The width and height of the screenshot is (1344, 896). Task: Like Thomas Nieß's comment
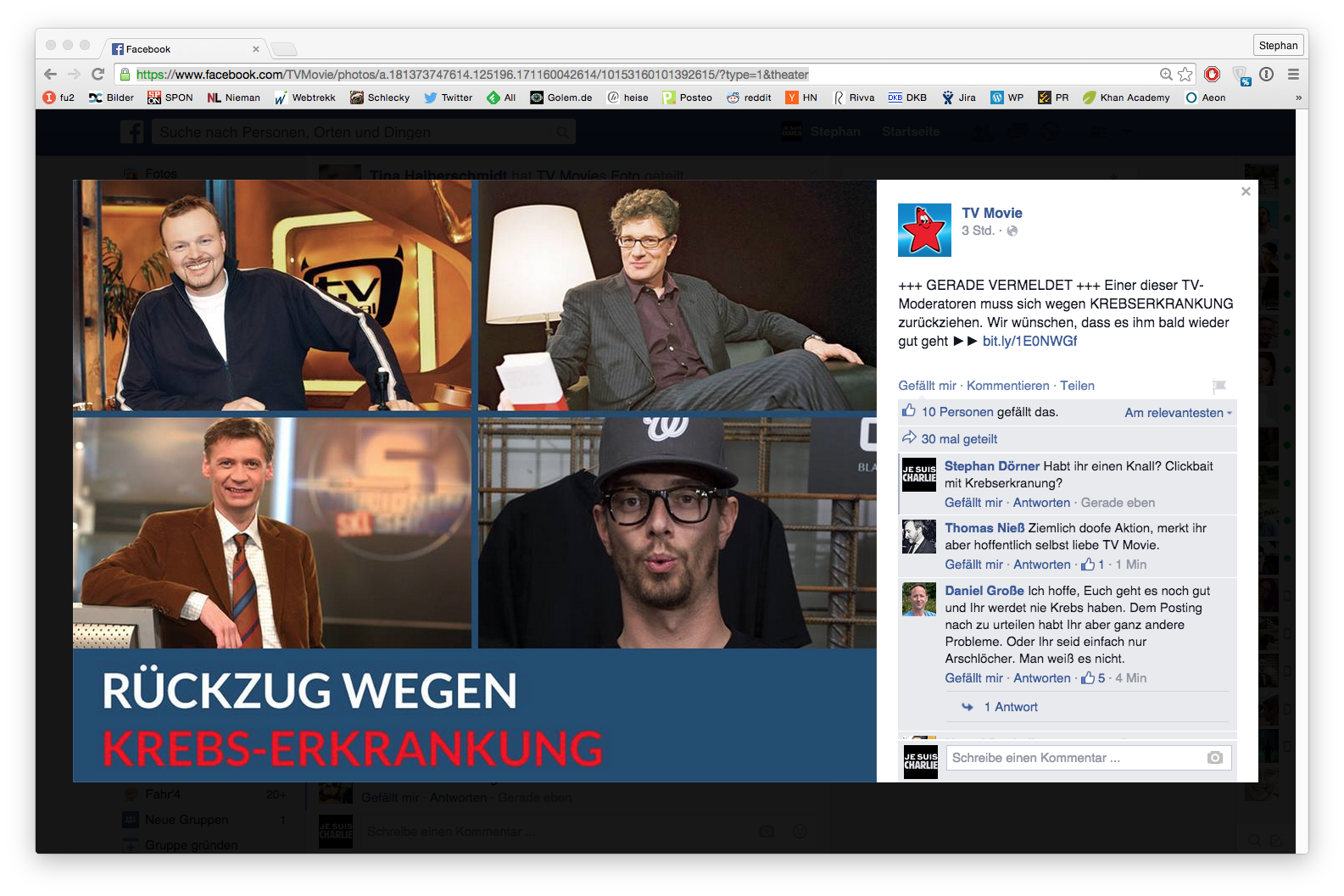pos(973,565)
